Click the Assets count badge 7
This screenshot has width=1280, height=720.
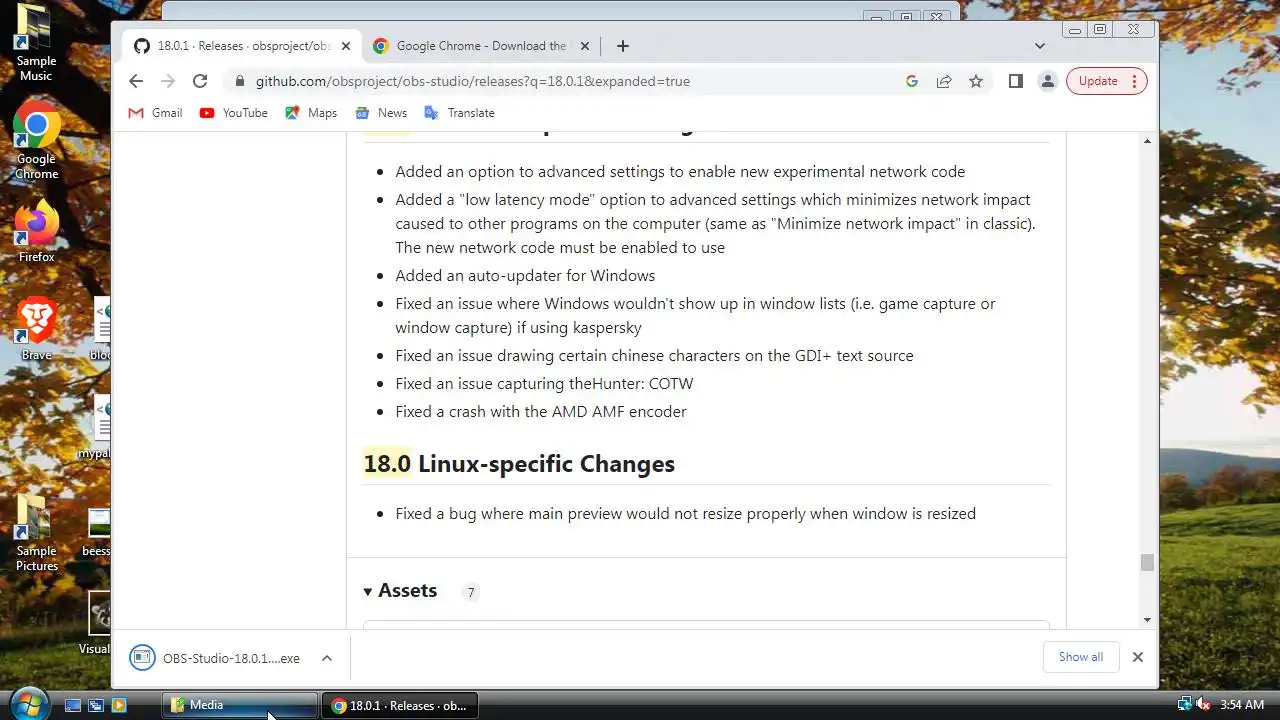471,592
